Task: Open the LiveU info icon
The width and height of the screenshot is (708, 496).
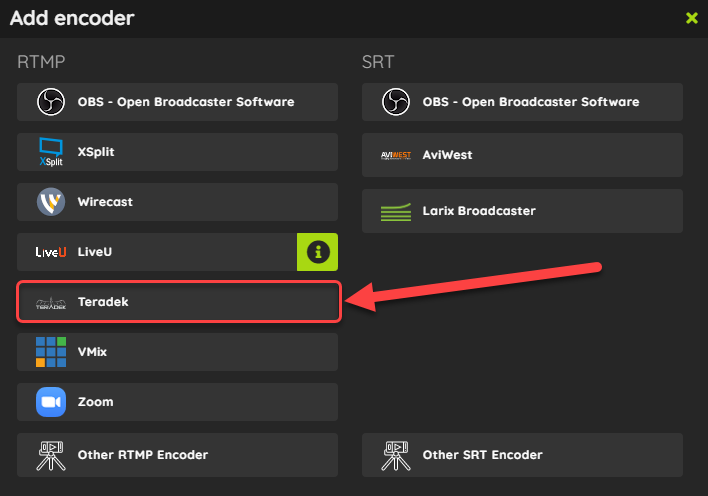Action: (317, 252)
